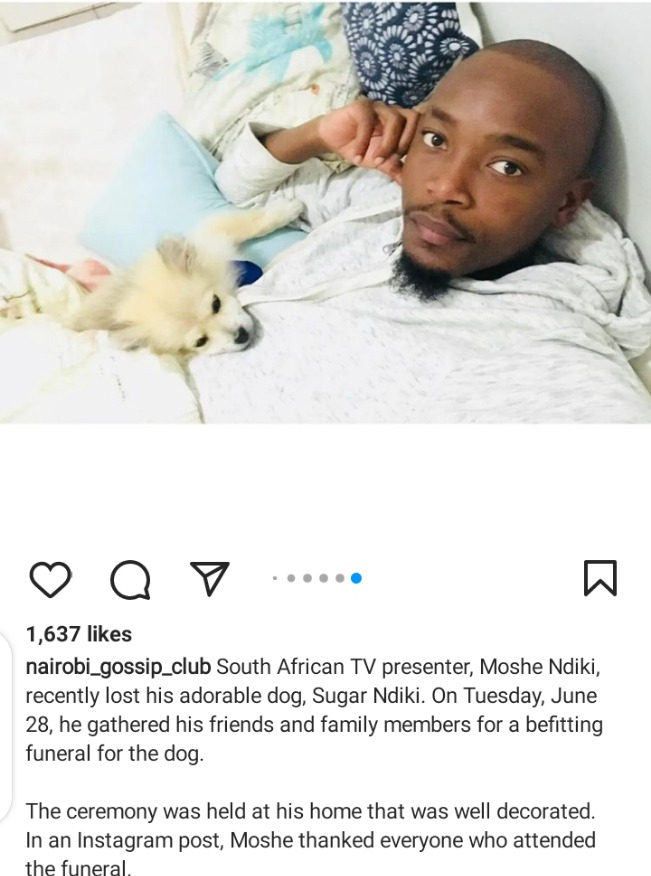
Task: Tap the caption text about Moshe Ndiki
Action: (x=313, y=710)
